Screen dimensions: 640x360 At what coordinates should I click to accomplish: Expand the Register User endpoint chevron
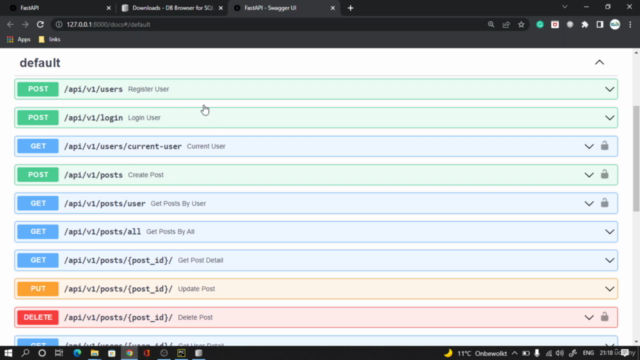point(609,89)
